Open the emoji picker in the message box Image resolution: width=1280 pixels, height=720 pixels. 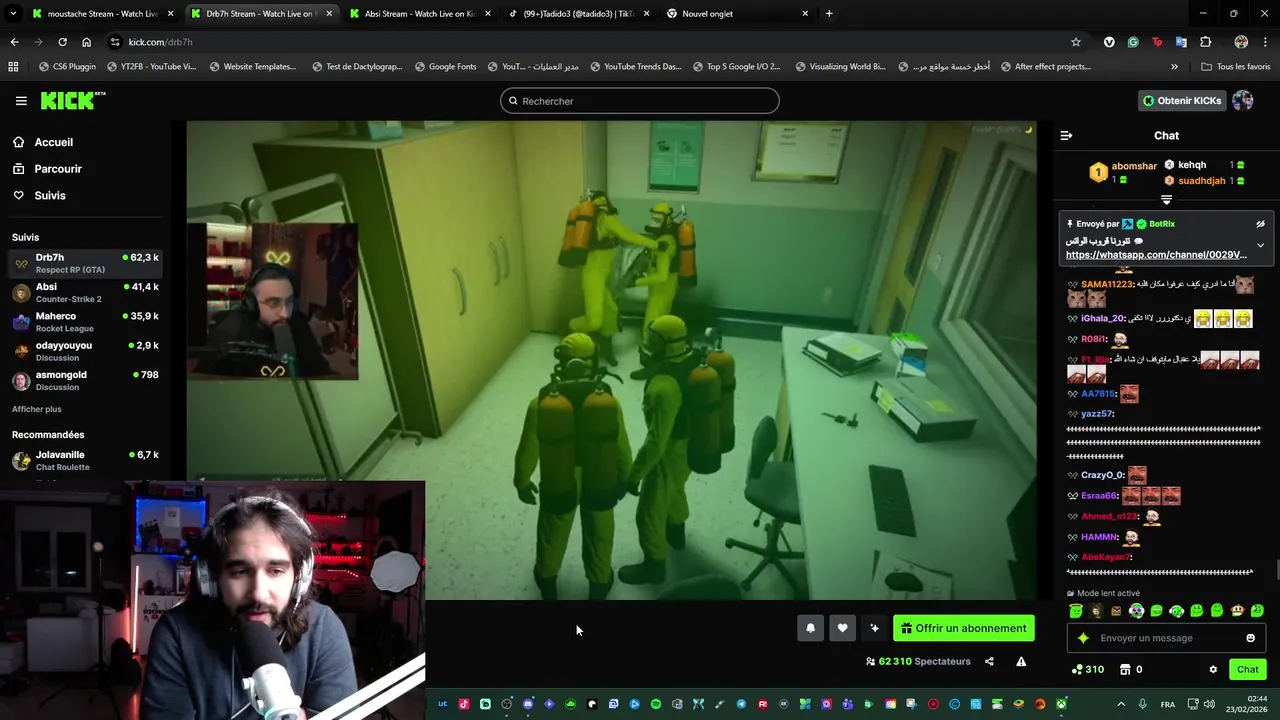pos(1250,638)
